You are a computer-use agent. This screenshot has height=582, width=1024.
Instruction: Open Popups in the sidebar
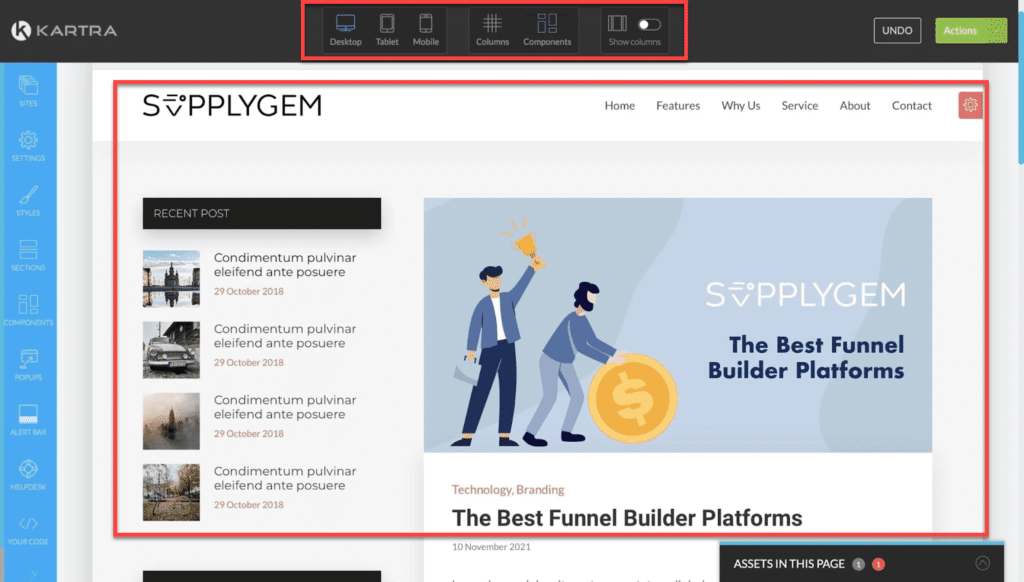pyautogui.click(x=28, y=365)
